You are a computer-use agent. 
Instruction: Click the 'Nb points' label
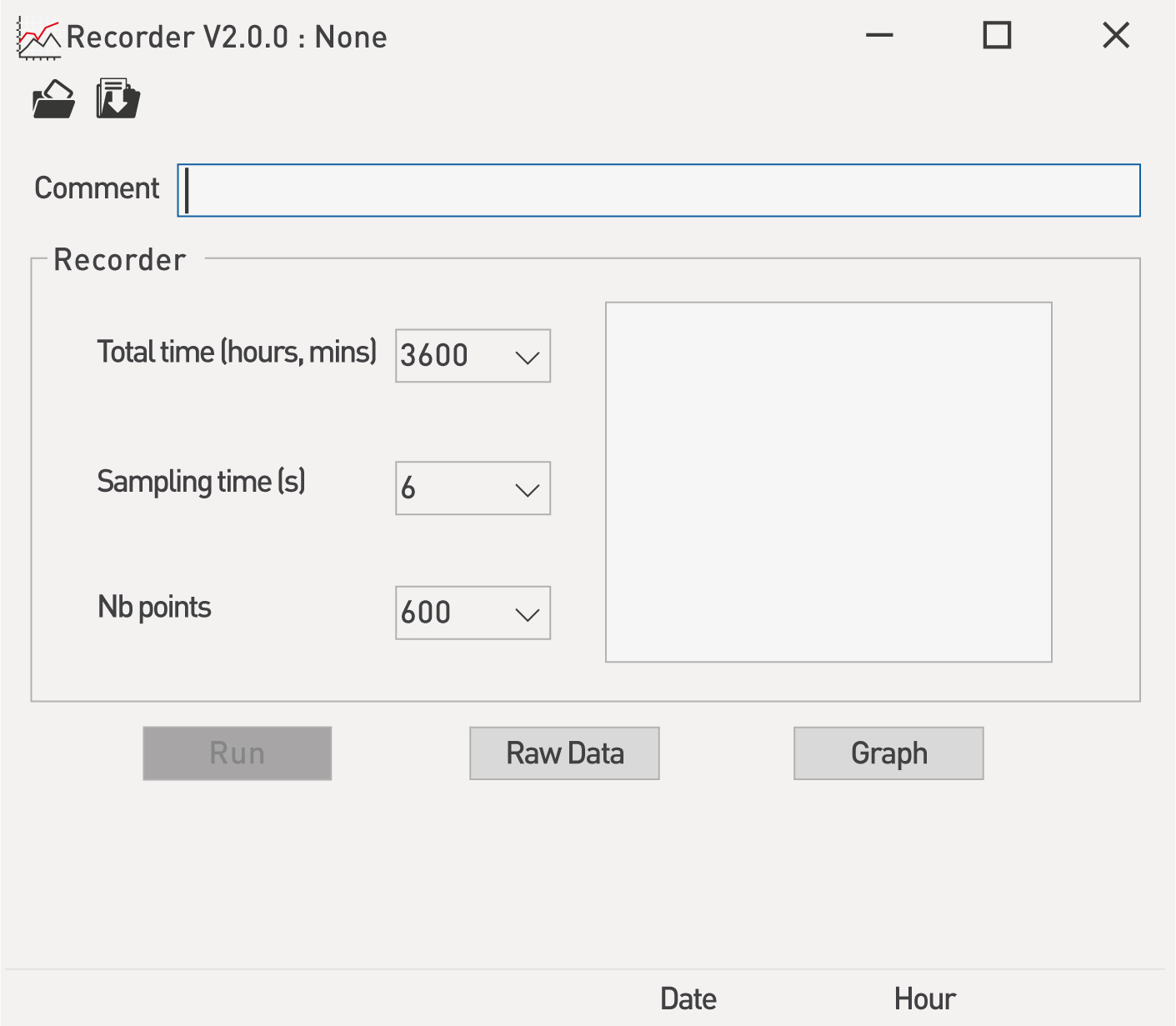(154, 608)
